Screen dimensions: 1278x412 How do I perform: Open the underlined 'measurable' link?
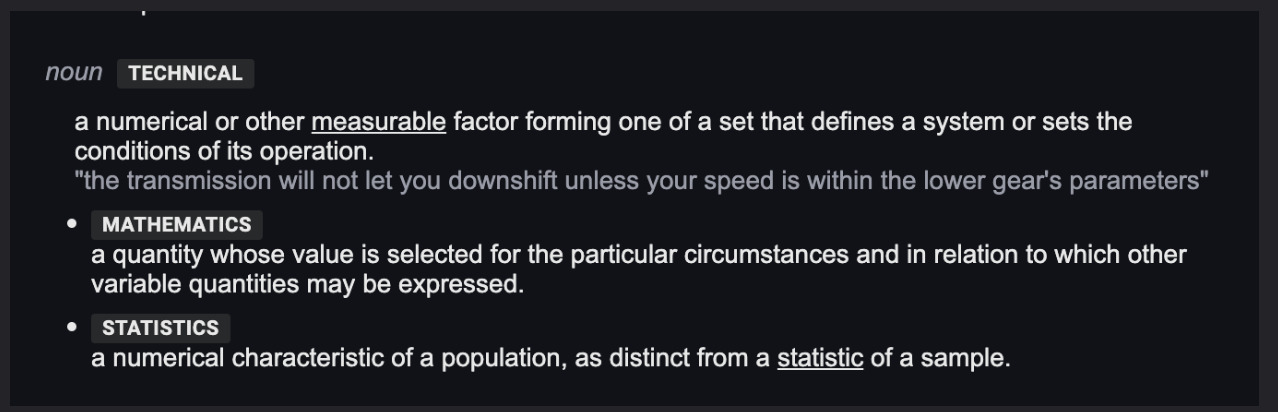379,123
